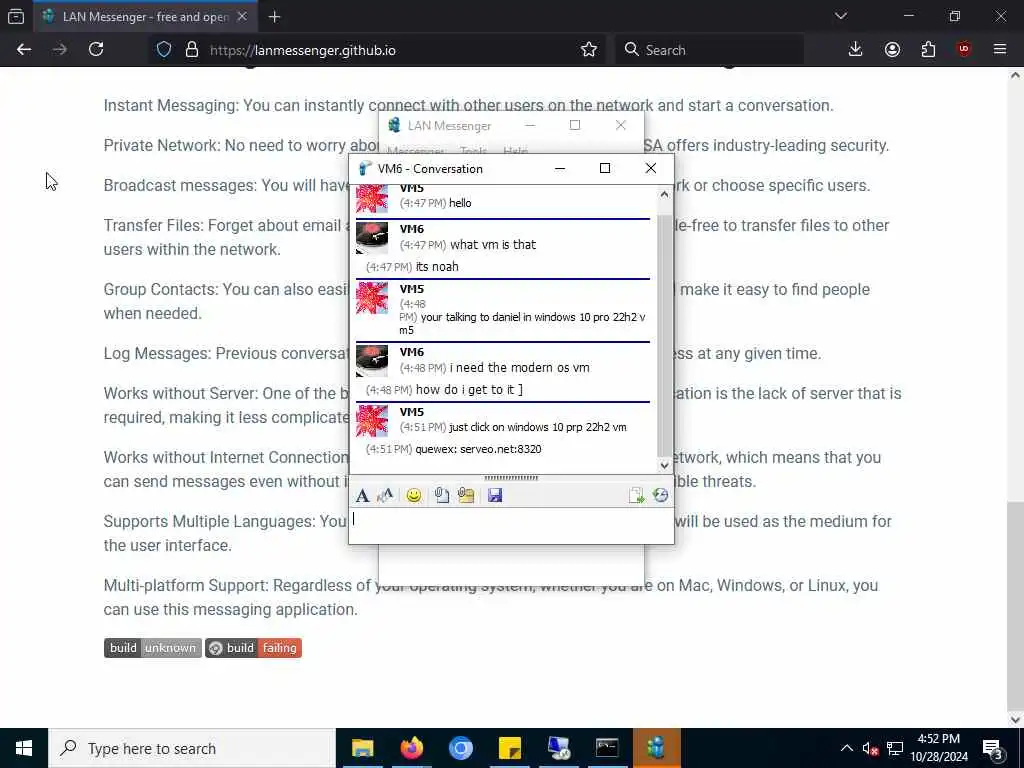The height and width of the screenshot is (768, 1024).
Task: Click the scroll up arrow in the conversation log
Action: click(x=664, y=194)
